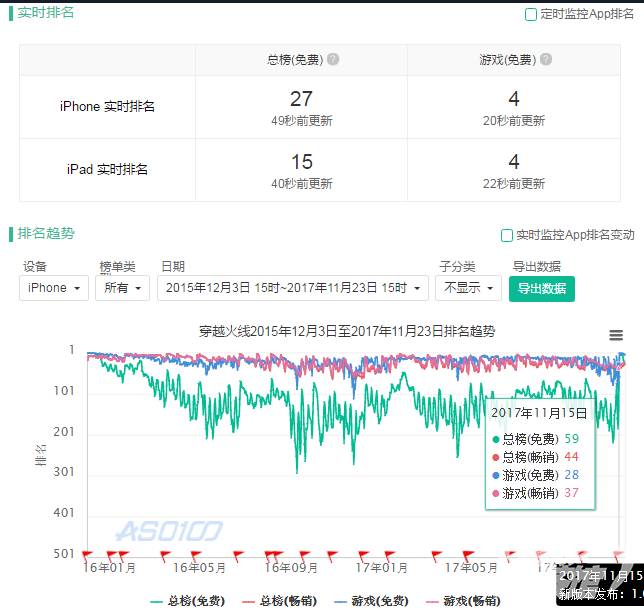
Task: Click 40秒前更新 text under 15
Action: (x=302, y=184)
